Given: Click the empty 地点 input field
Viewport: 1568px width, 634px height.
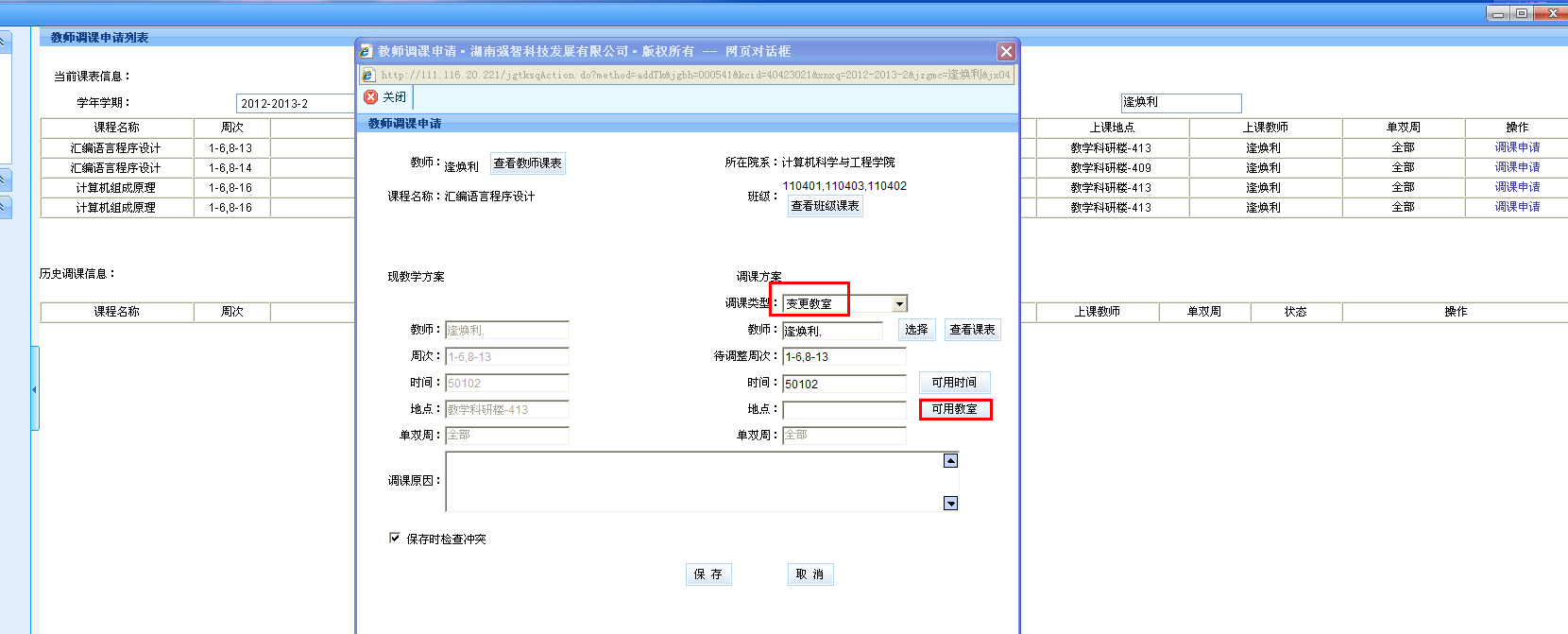Looking at the screenshot, I should point(844,410).
